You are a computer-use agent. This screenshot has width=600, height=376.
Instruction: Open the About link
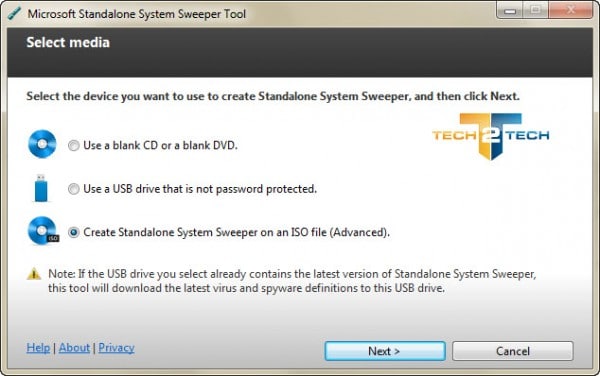tap(74, 347)
